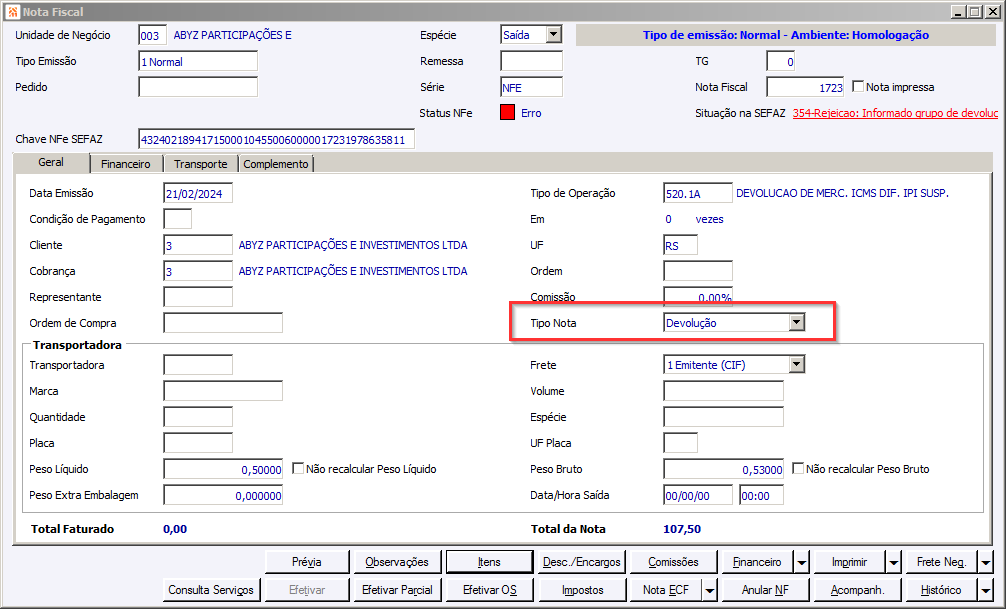
Task: Click the Cliente code field
Action: pyautogui.click(x=198, y=245)
